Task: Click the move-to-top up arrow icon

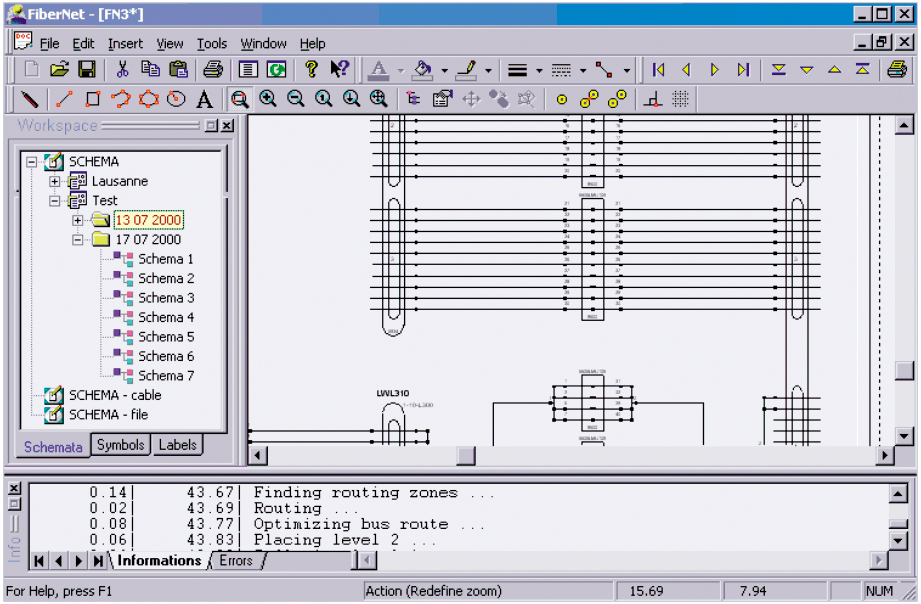Action: tap(862, 69)
